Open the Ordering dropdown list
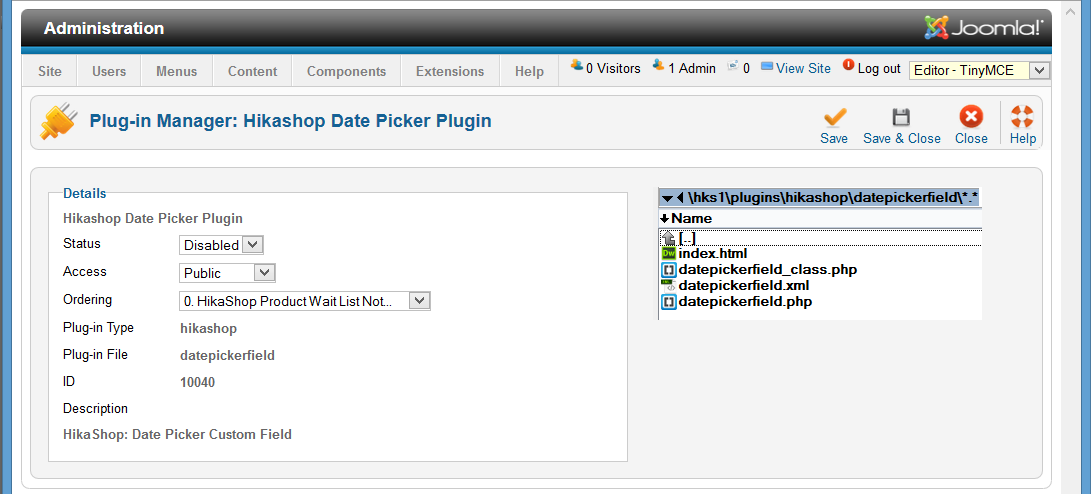 (x=305, y=301)
